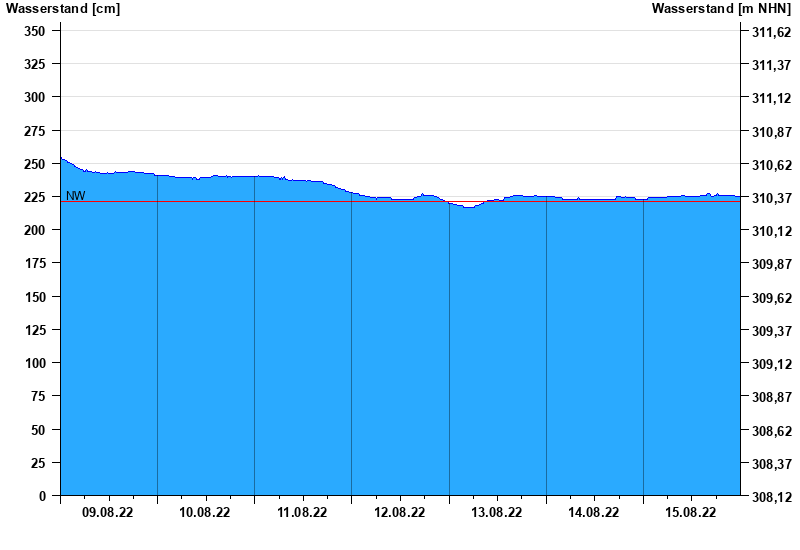Click the 125 value on left axis
This screenshot has height=550, width=800.
35,330
